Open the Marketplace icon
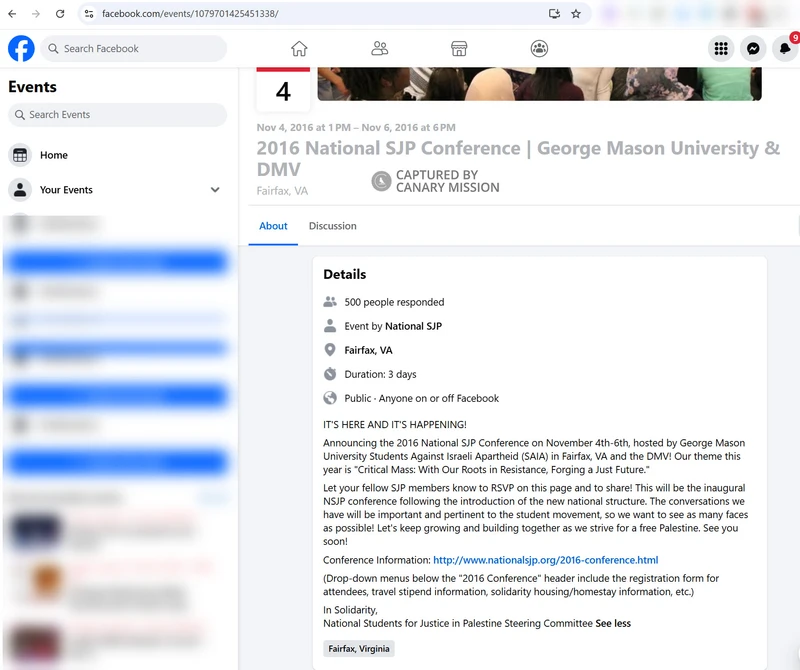This screenshot has height=670, width=800. point(459,48)
